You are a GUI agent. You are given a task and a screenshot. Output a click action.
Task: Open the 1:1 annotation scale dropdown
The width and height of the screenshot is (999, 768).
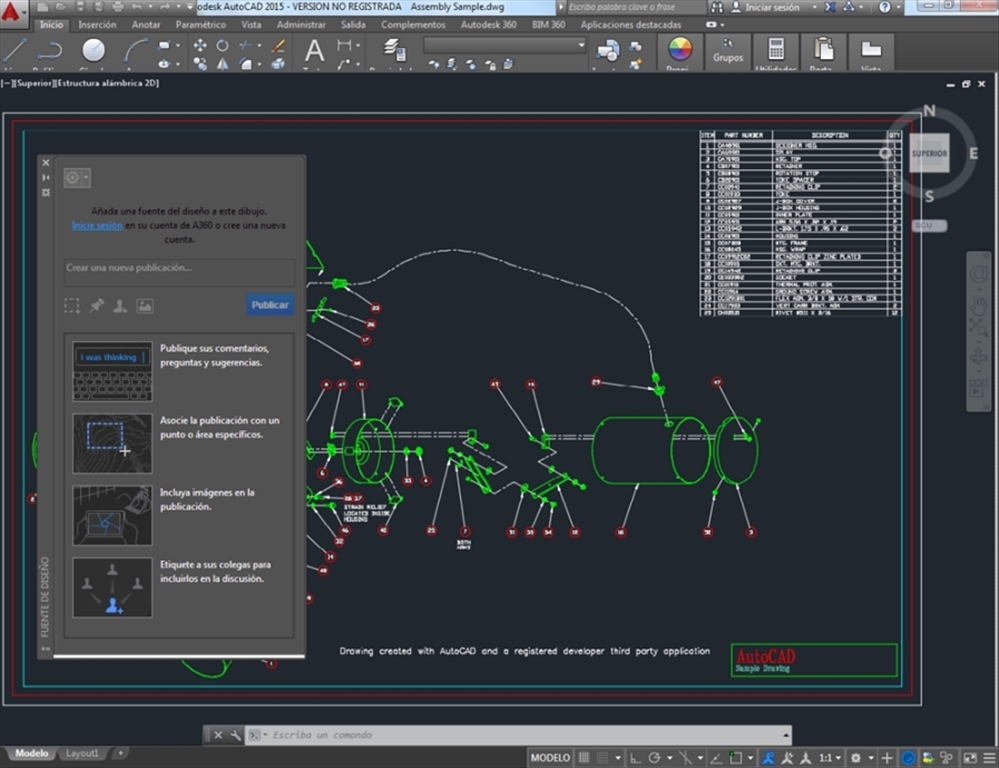click(830, 758)
